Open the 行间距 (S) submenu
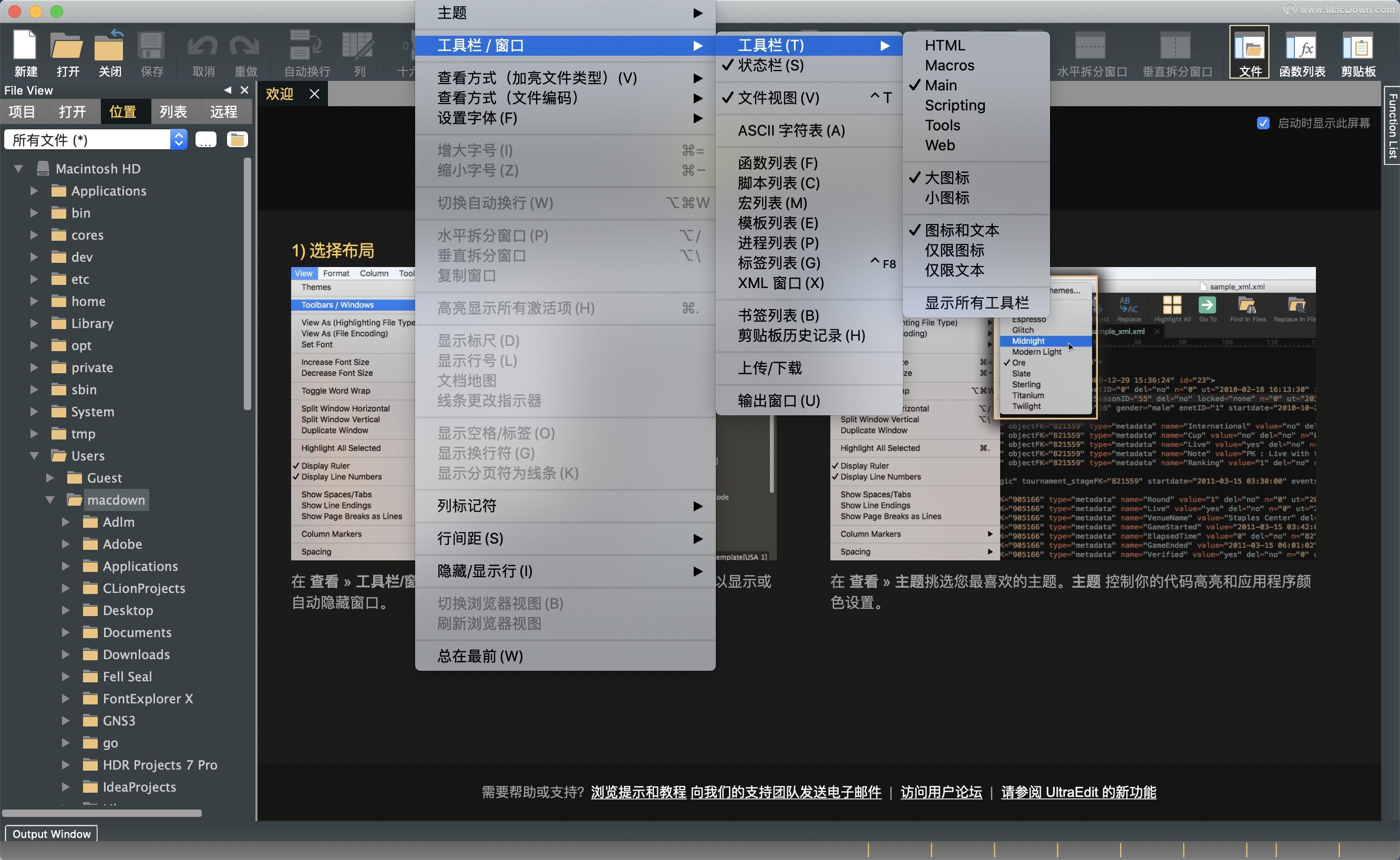 pyautogui.click(x=565, y=538)
